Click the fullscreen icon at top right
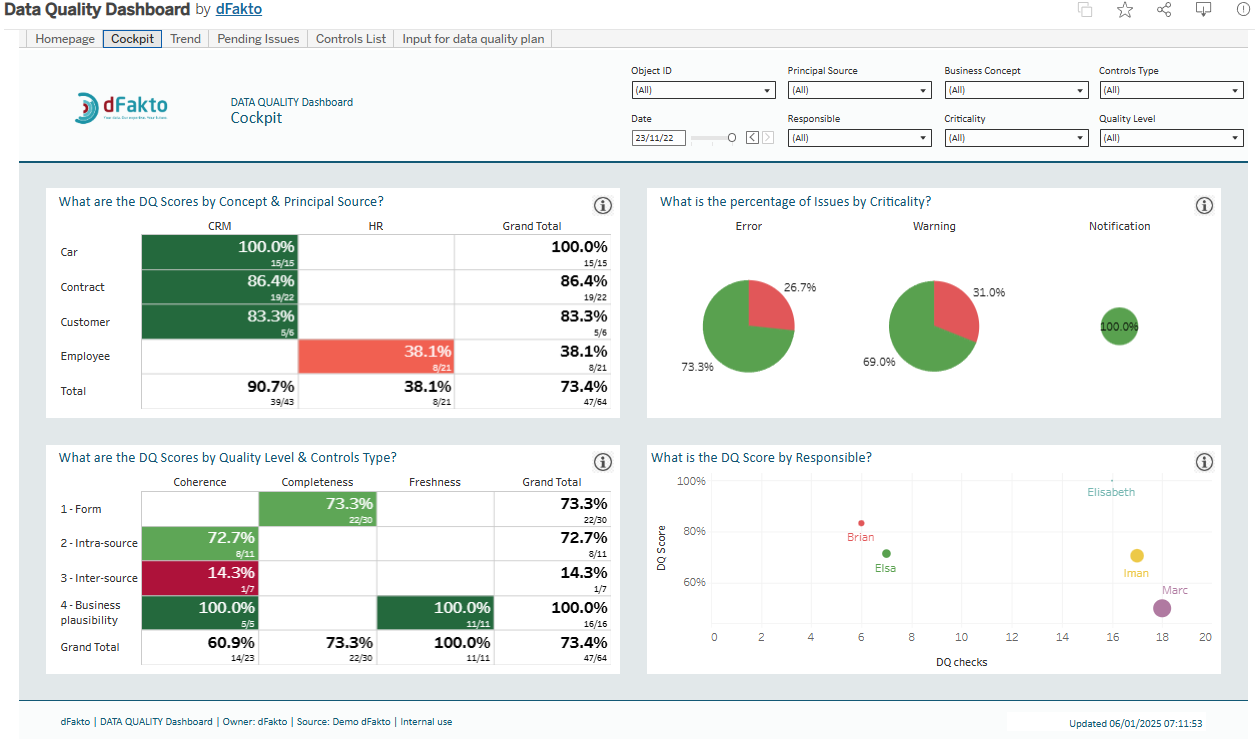1255x739 pixels. [1242, 10]
